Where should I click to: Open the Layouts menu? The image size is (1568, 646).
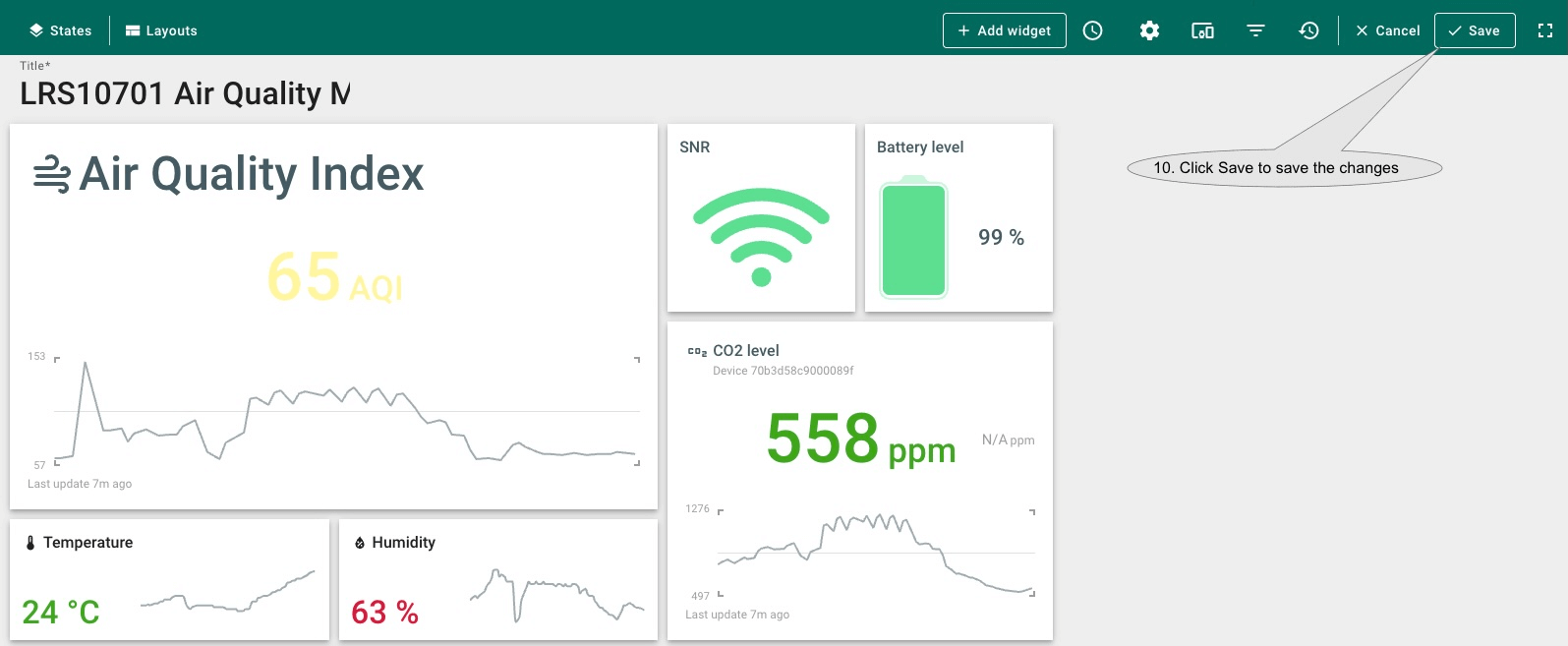(x=161, y=30)
